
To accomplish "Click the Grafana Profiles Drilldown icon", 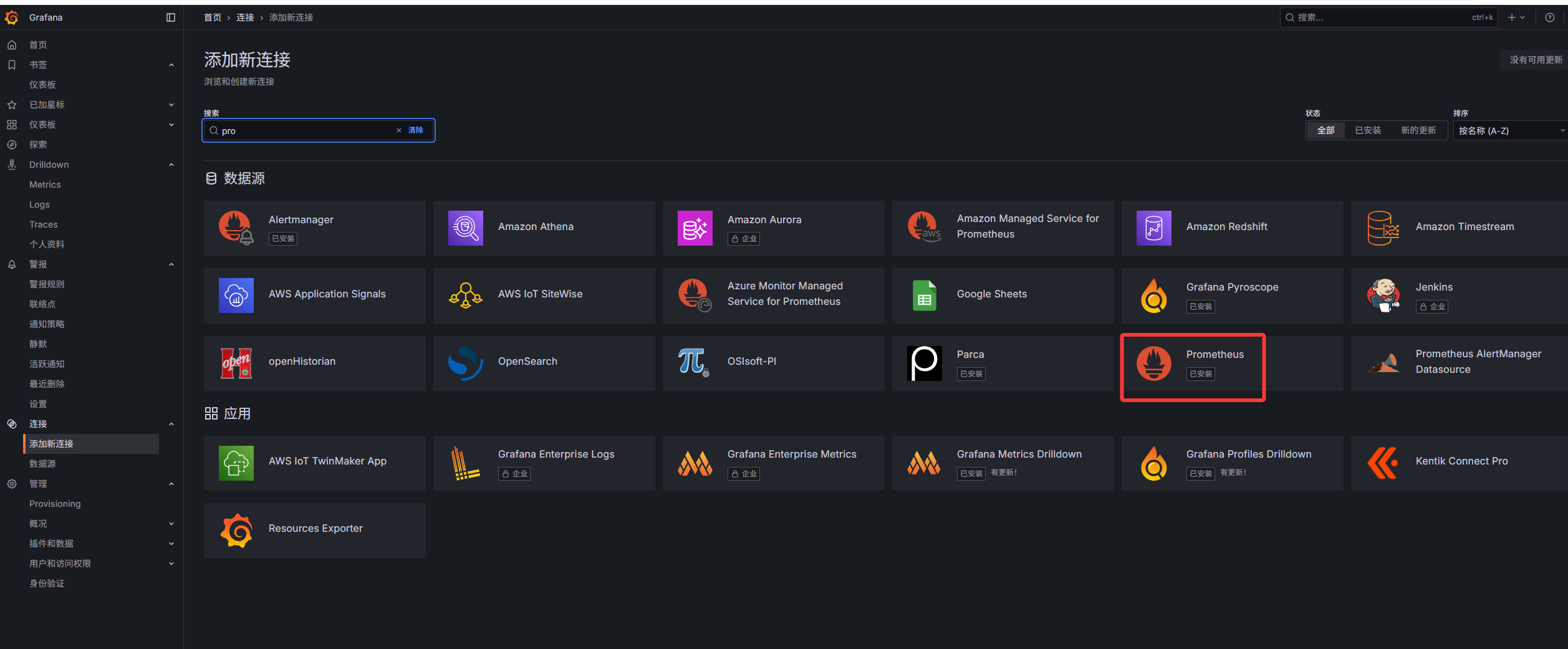I will (x=1154, y=463).
